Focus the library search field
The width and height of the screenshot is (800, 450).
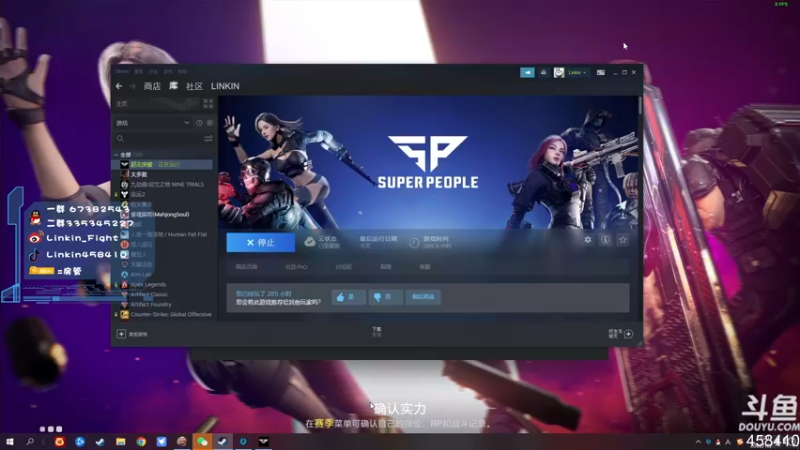[158, 139]
